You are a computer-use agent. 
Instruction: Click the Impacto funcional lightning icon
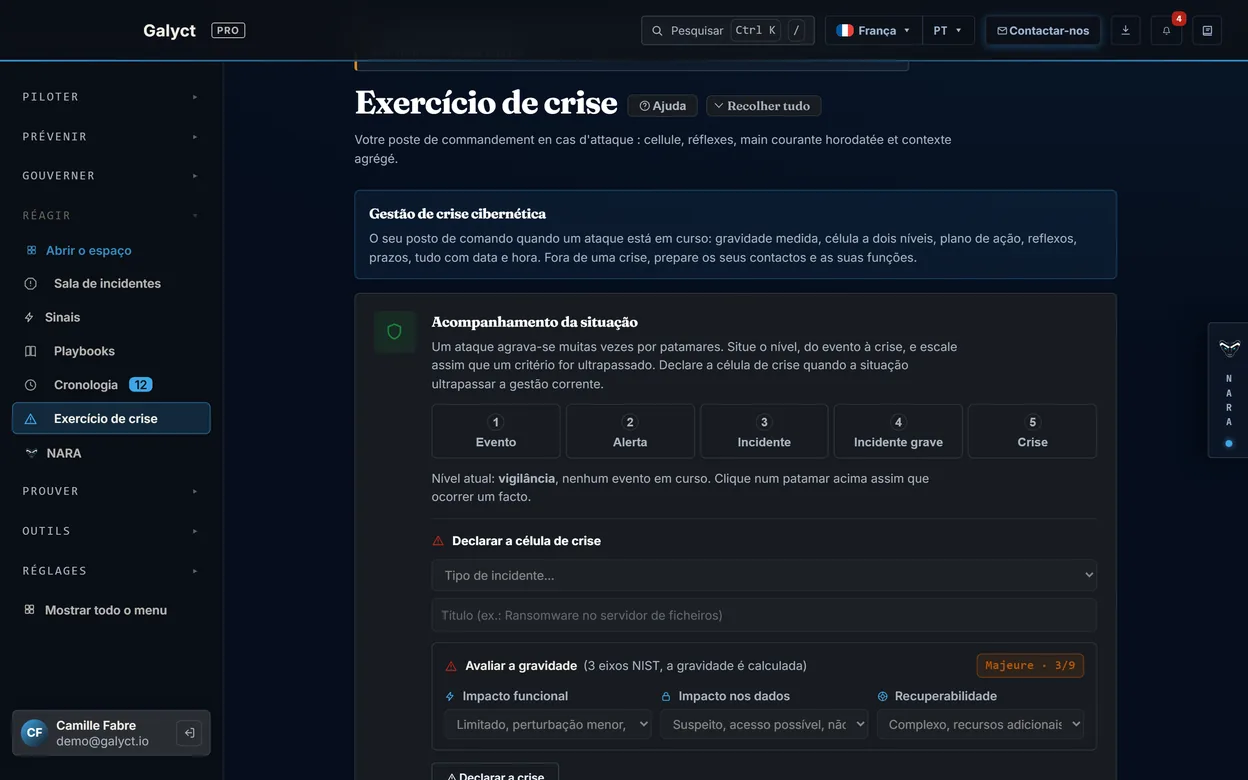[450, 696]
